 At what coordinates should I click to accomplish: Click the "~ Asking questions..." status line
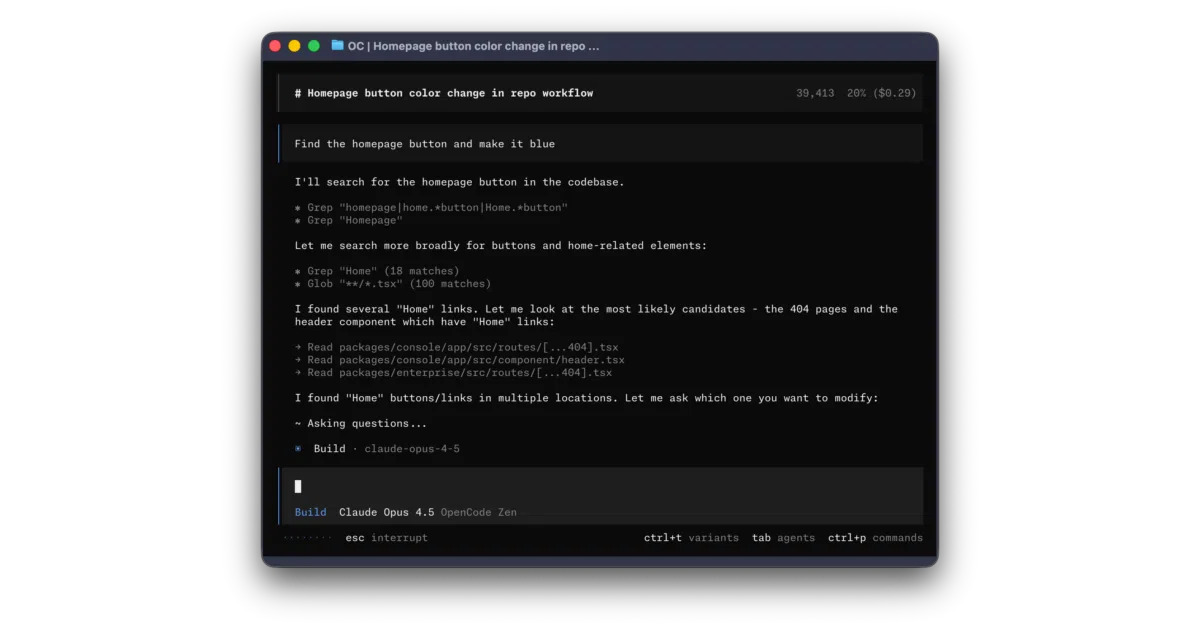(360, 424)
